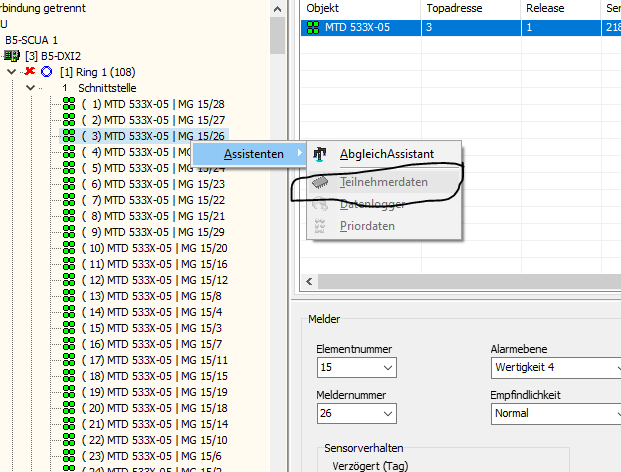The image size is (621, 472).
Task: Collapse the Ring 1 (108) tree node
Action: (x=11, y=72)
